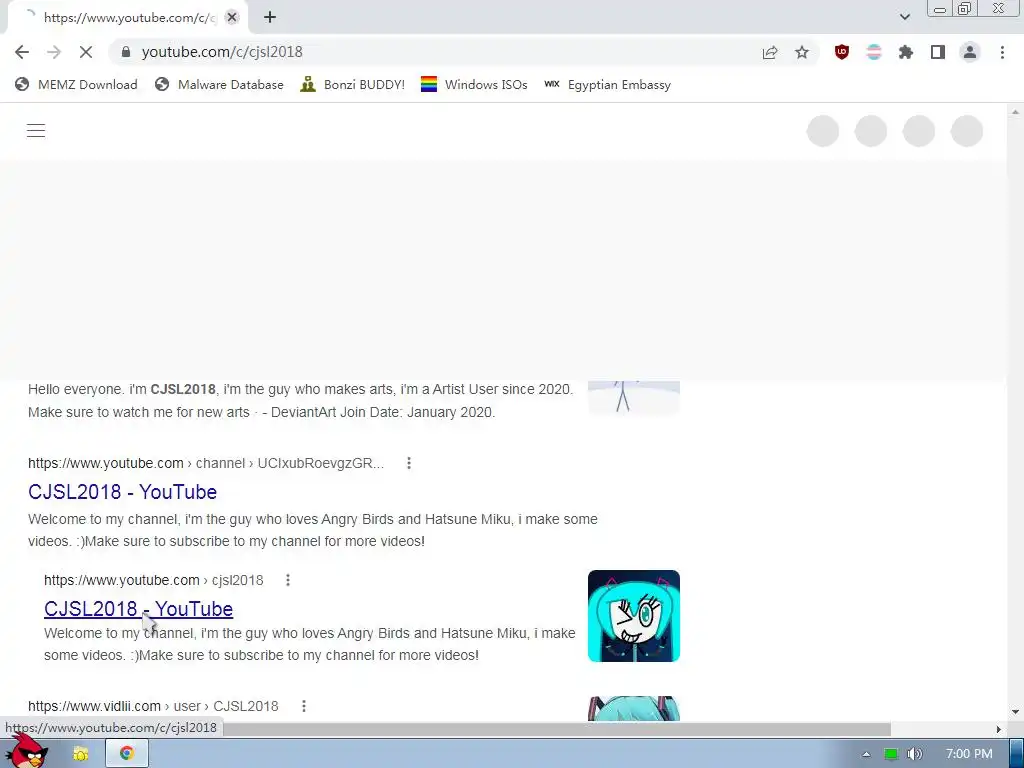
Task: Go back to the previous page
Action: pos(22,52)
